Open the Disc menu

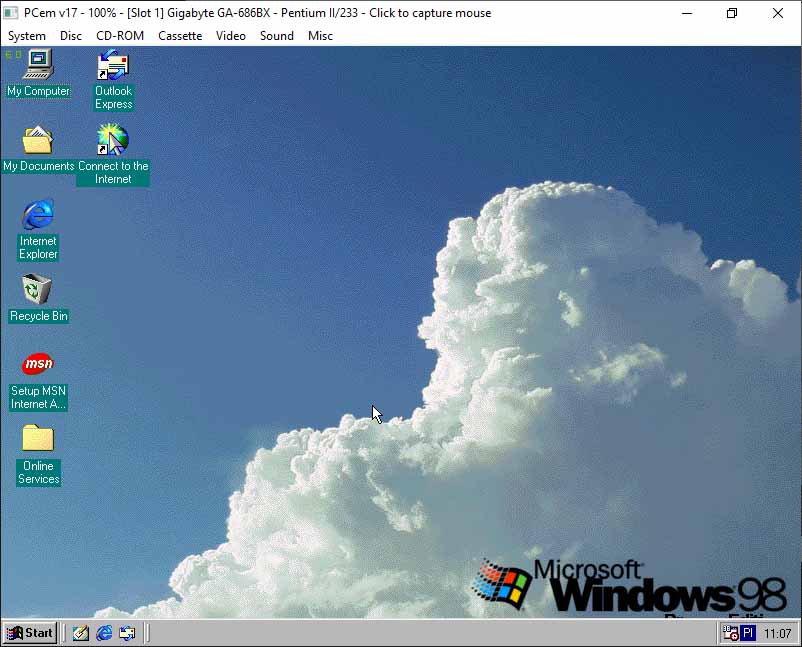71,36
